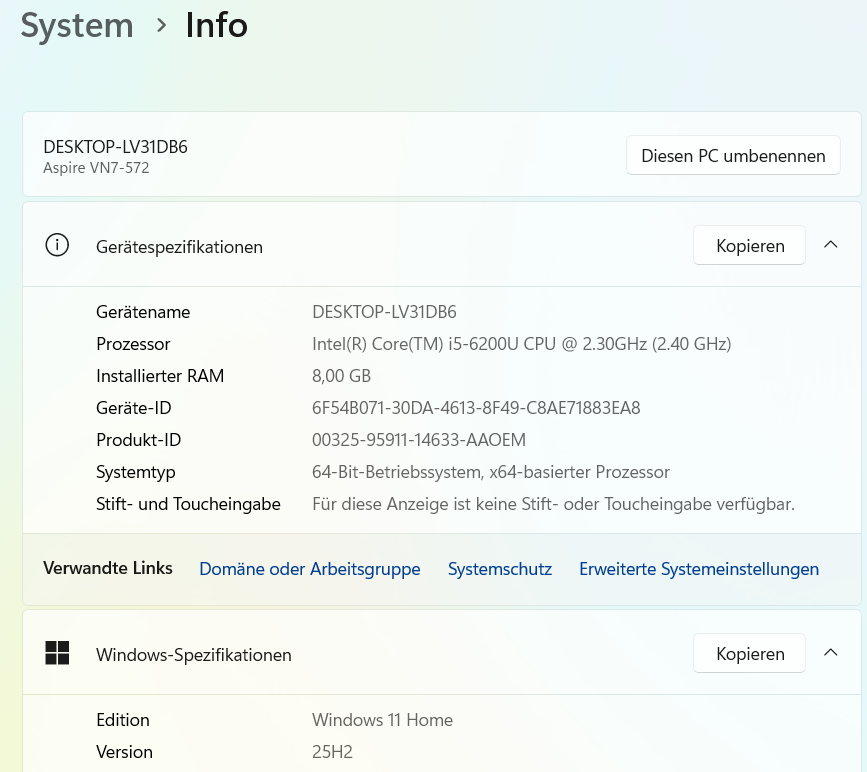Open the Systemschutz link
Image resolution: width=867 pixels, height=772 pixels.
[x=500, y=569]
